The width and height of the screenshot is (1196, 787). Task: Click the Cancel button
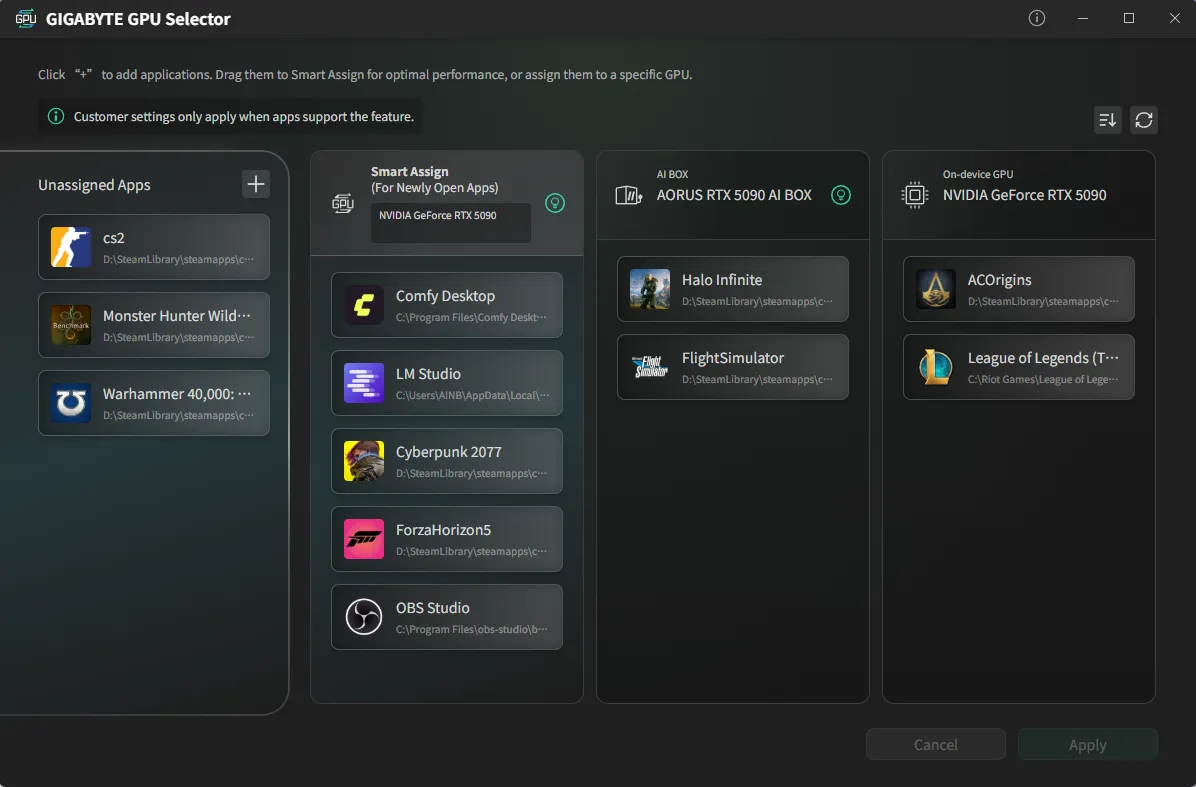[x=936, y=744]
